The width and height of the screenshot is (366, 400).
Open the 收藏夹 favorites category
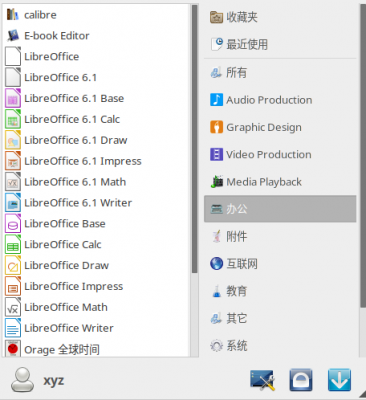pyautogui.click(x=280, y=17)
